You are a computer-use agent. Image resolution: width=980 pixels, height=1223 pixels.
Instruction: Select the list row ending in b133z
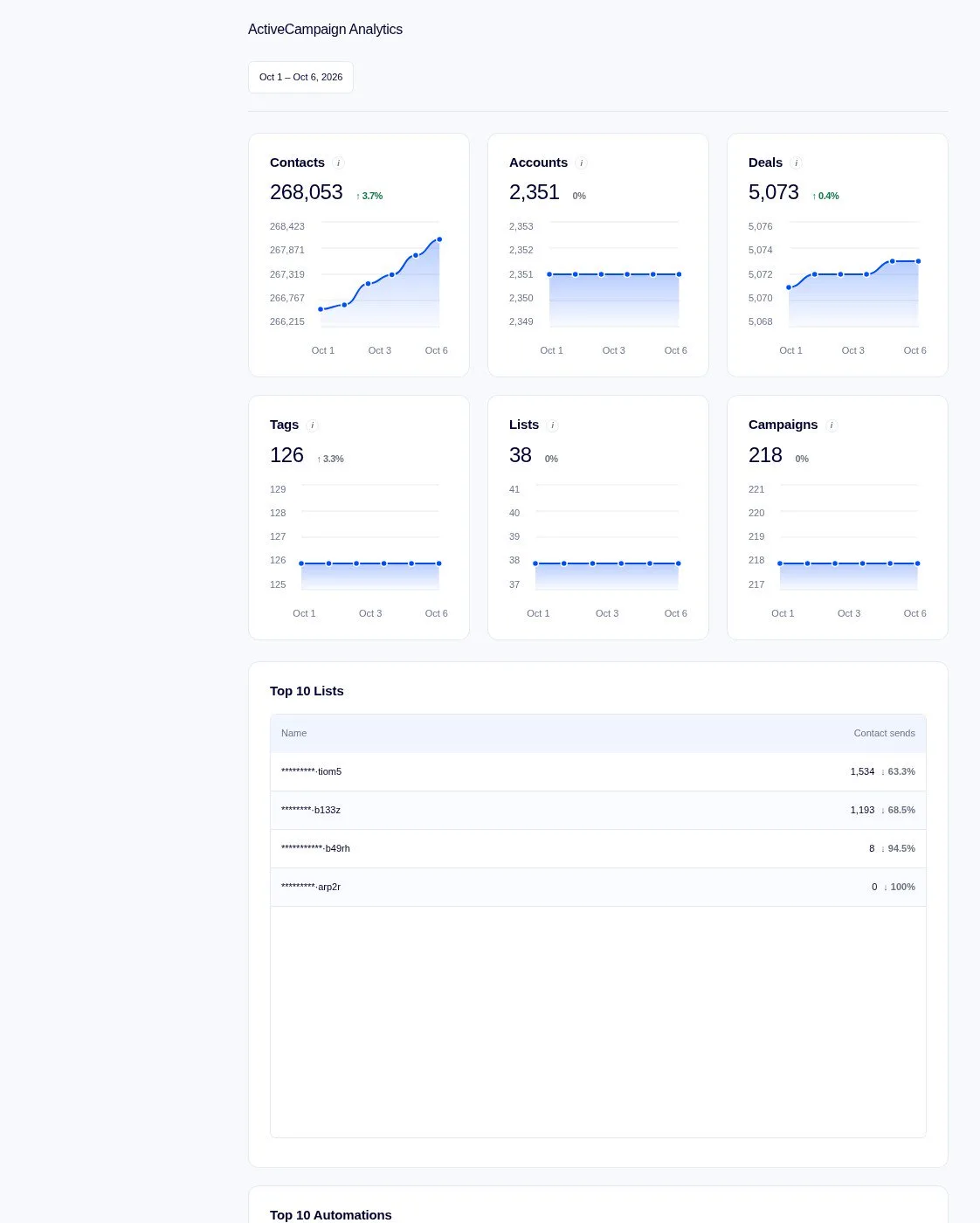[x=598, y=810]
